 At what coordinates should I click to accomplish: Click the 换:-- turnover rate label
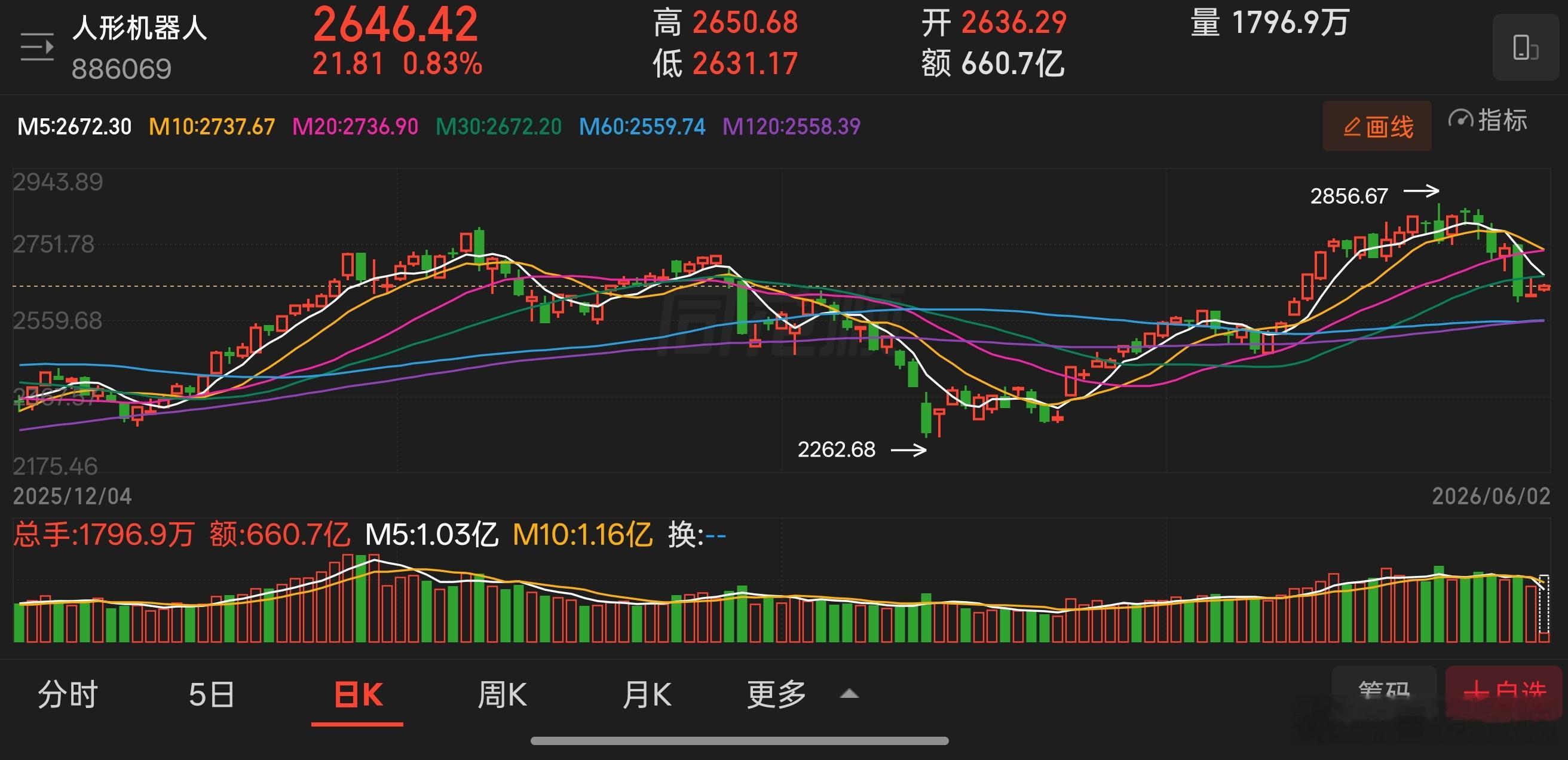[x=697, y=535]
